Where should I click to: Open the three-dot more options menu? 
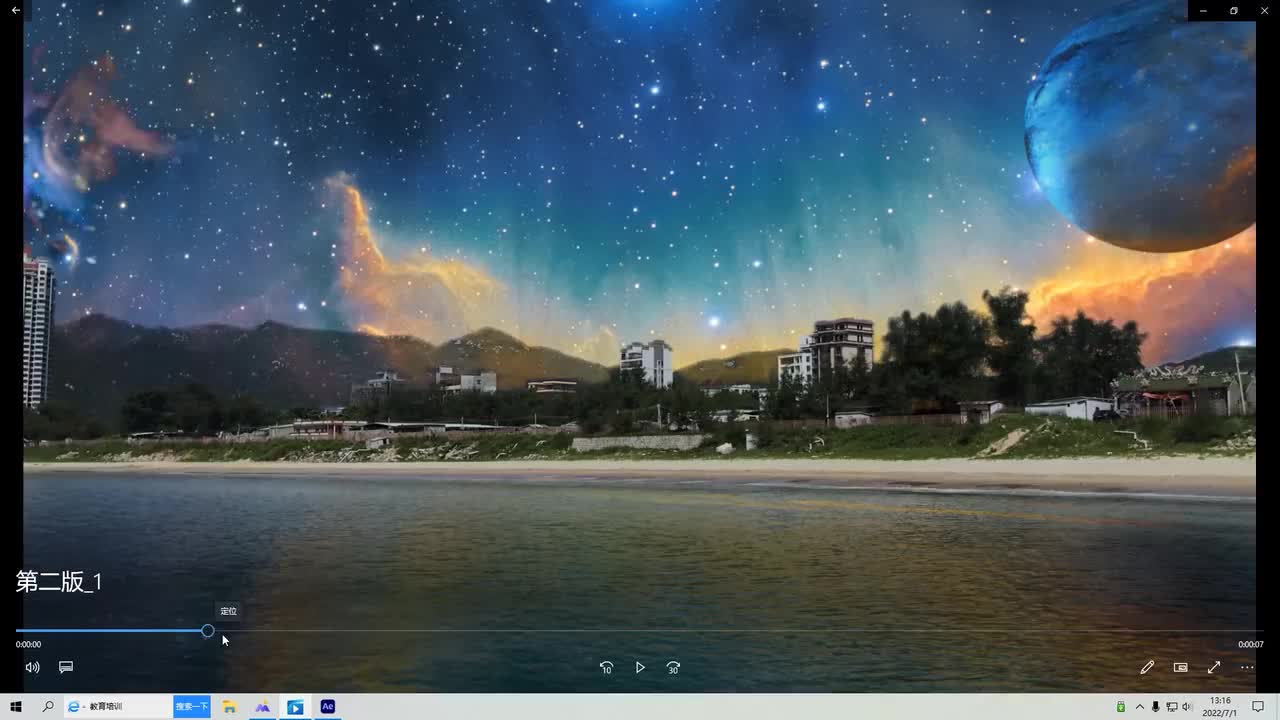(1247, 667)
